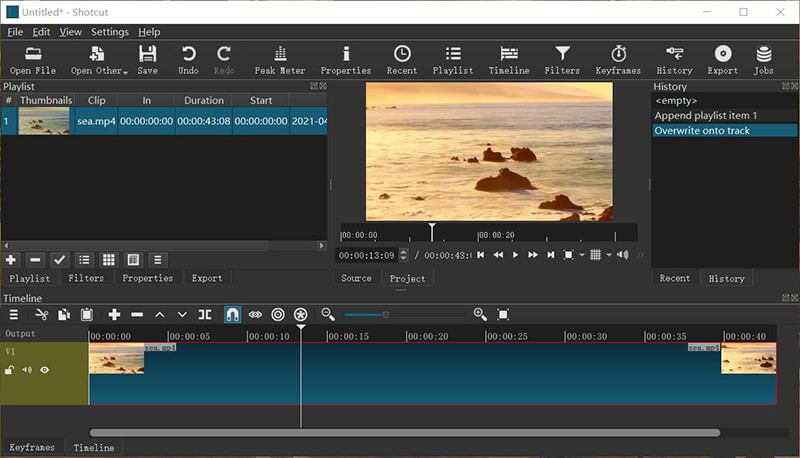
Task: Switch playlist to tiles view
Action: (109, 260)
